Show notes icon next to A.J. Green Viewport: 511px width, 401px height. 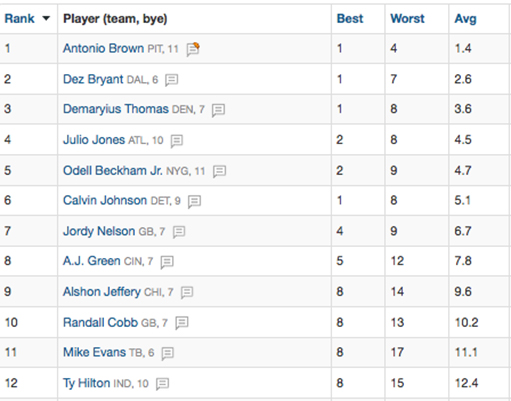click(x=167, y=262)
